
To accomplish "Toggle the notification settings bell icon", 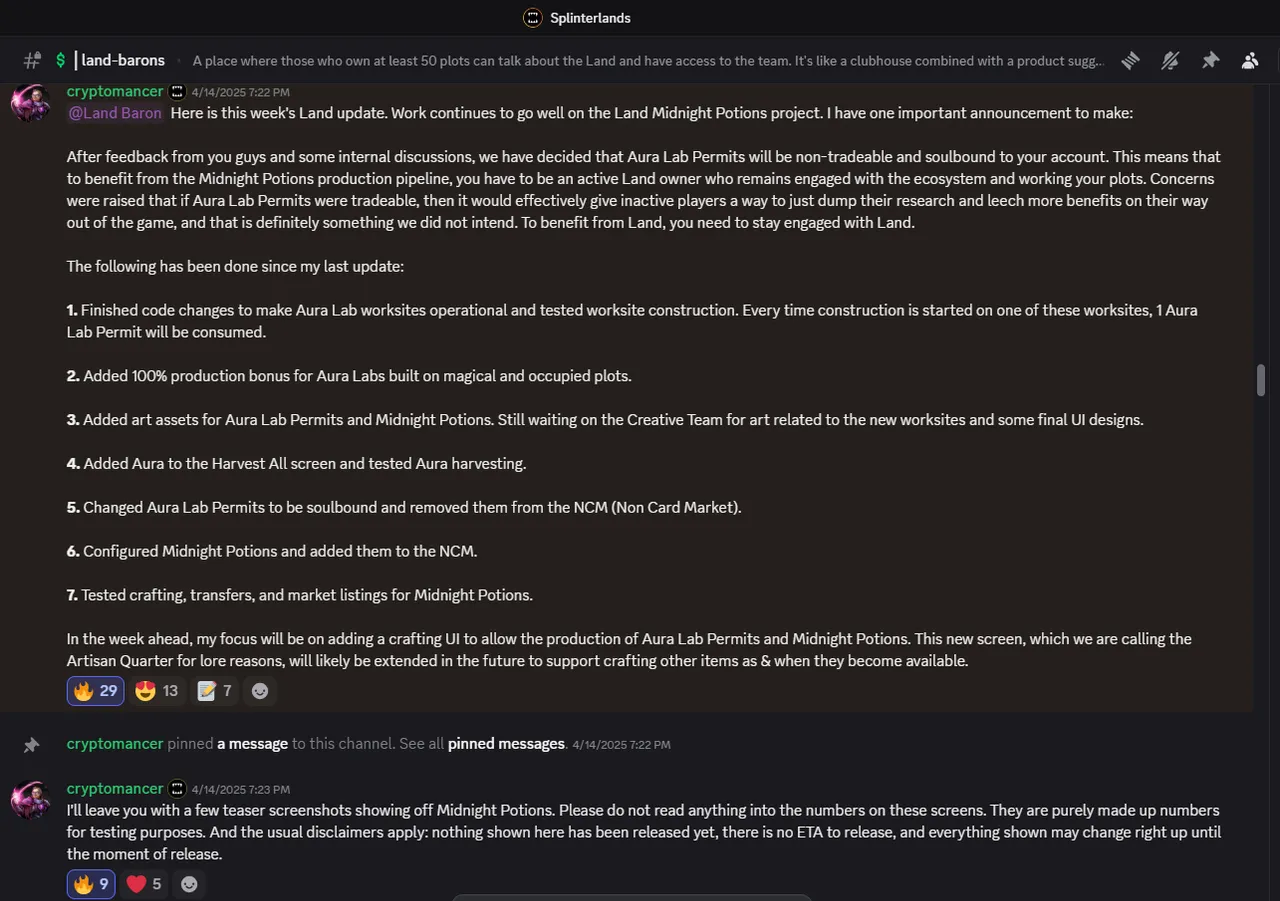I will 1170,61.
